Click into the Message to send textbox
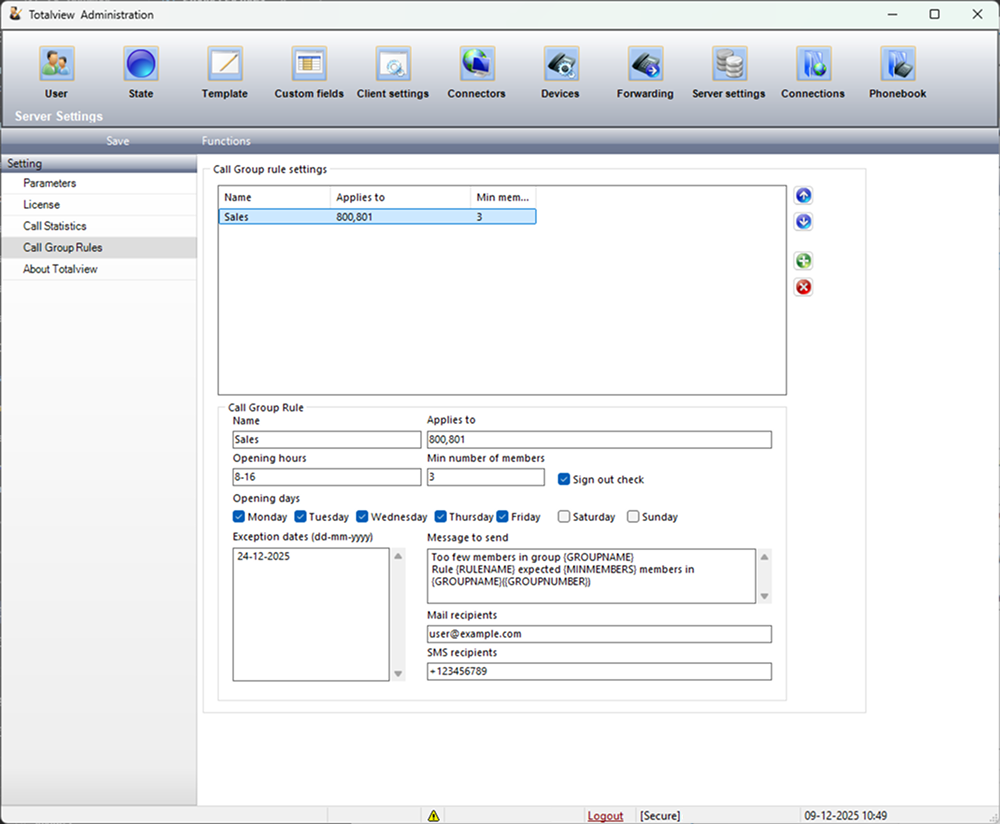Screen dimensions: 1000x825 (591, 576)
